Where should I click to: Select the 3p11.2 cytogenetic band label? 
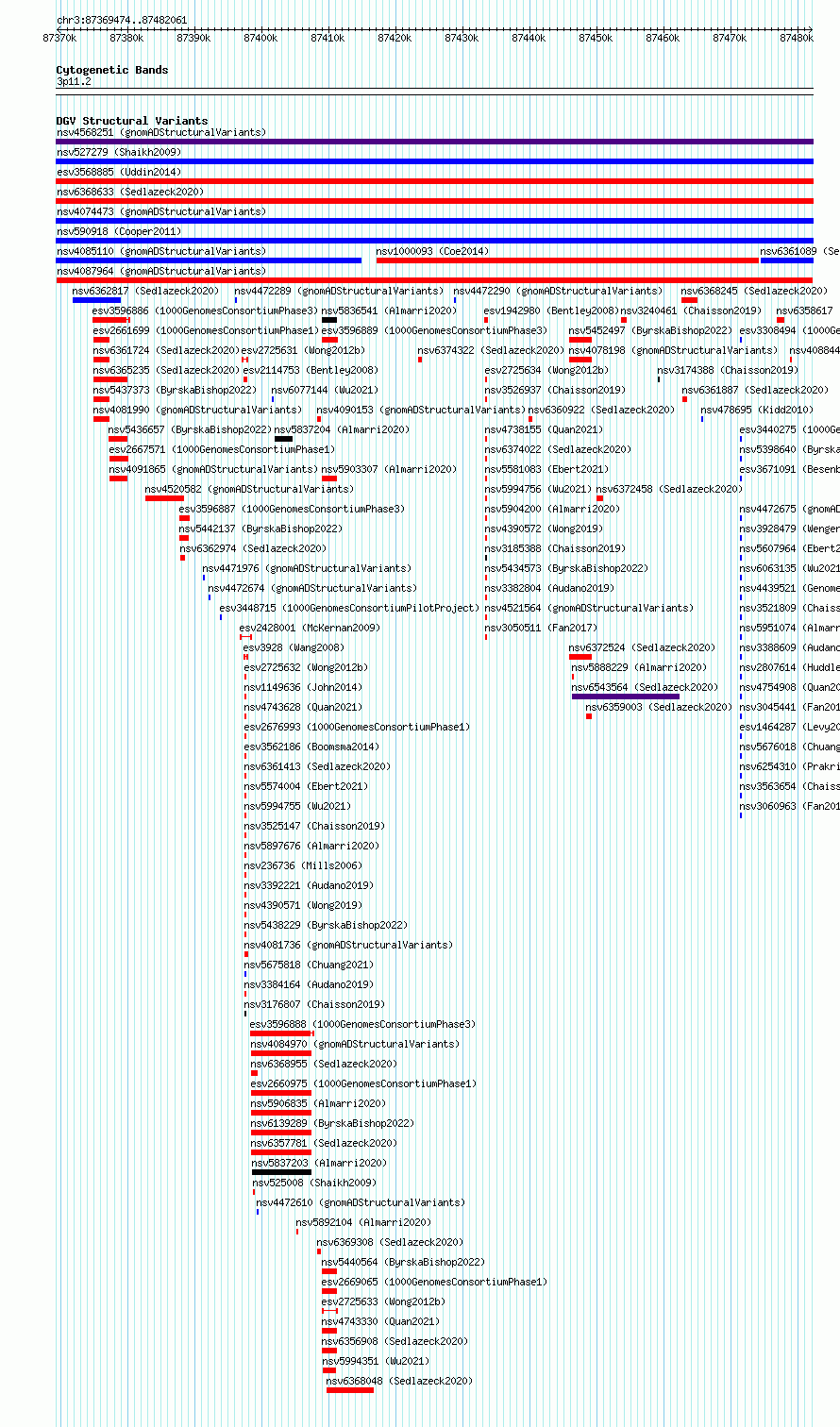click(74, 82)
